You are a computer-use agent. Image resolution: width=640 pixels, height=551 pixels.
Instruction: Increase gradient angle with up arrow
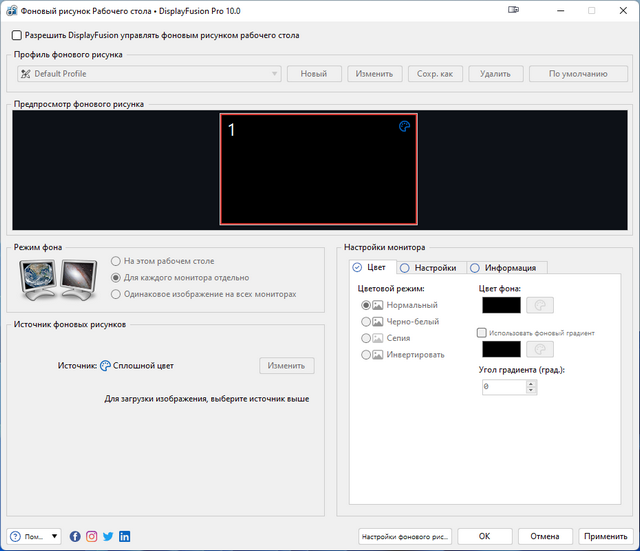(531, 382)
